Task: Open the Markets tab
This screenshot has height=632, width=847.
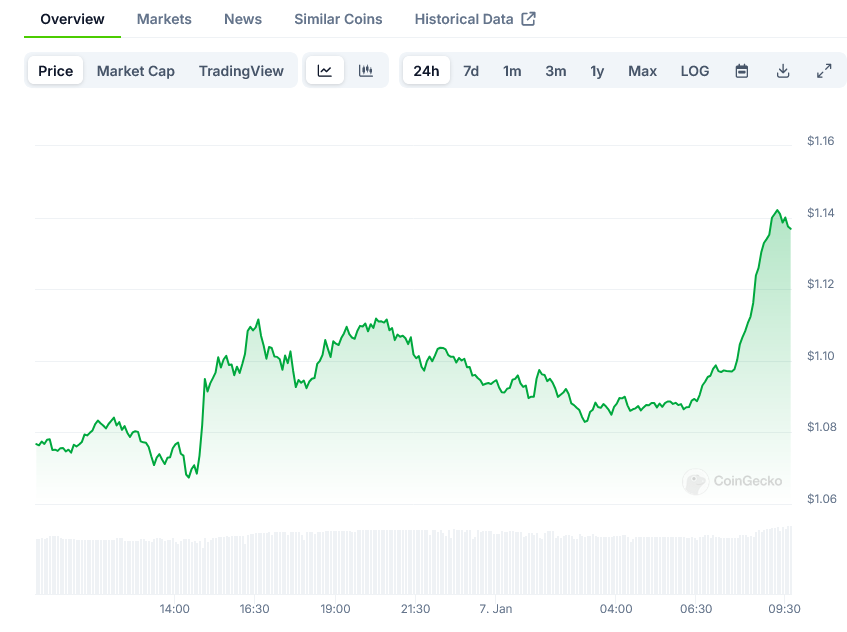Action: 164,19
